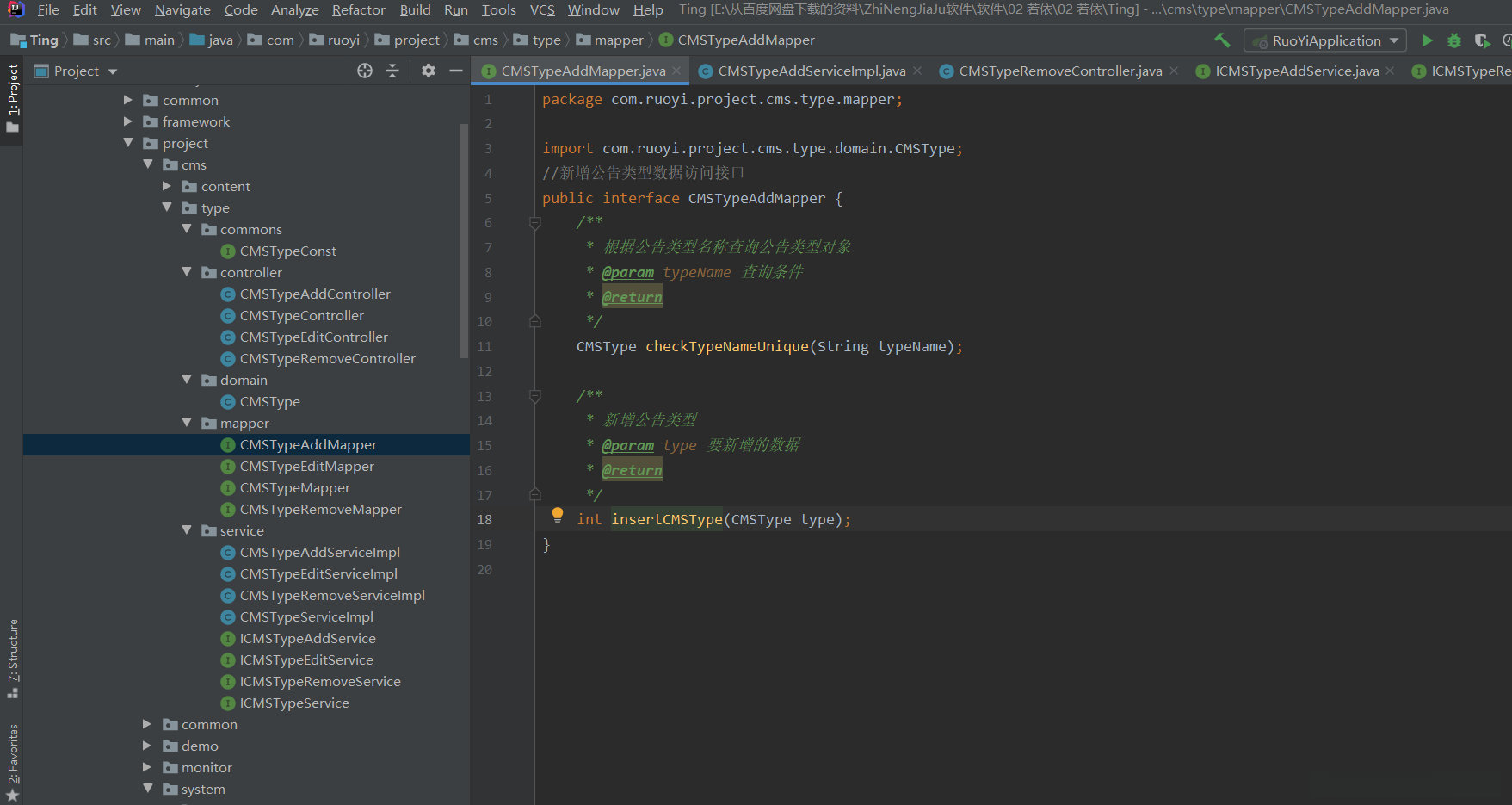Expand the framework folder

[128, 121]
